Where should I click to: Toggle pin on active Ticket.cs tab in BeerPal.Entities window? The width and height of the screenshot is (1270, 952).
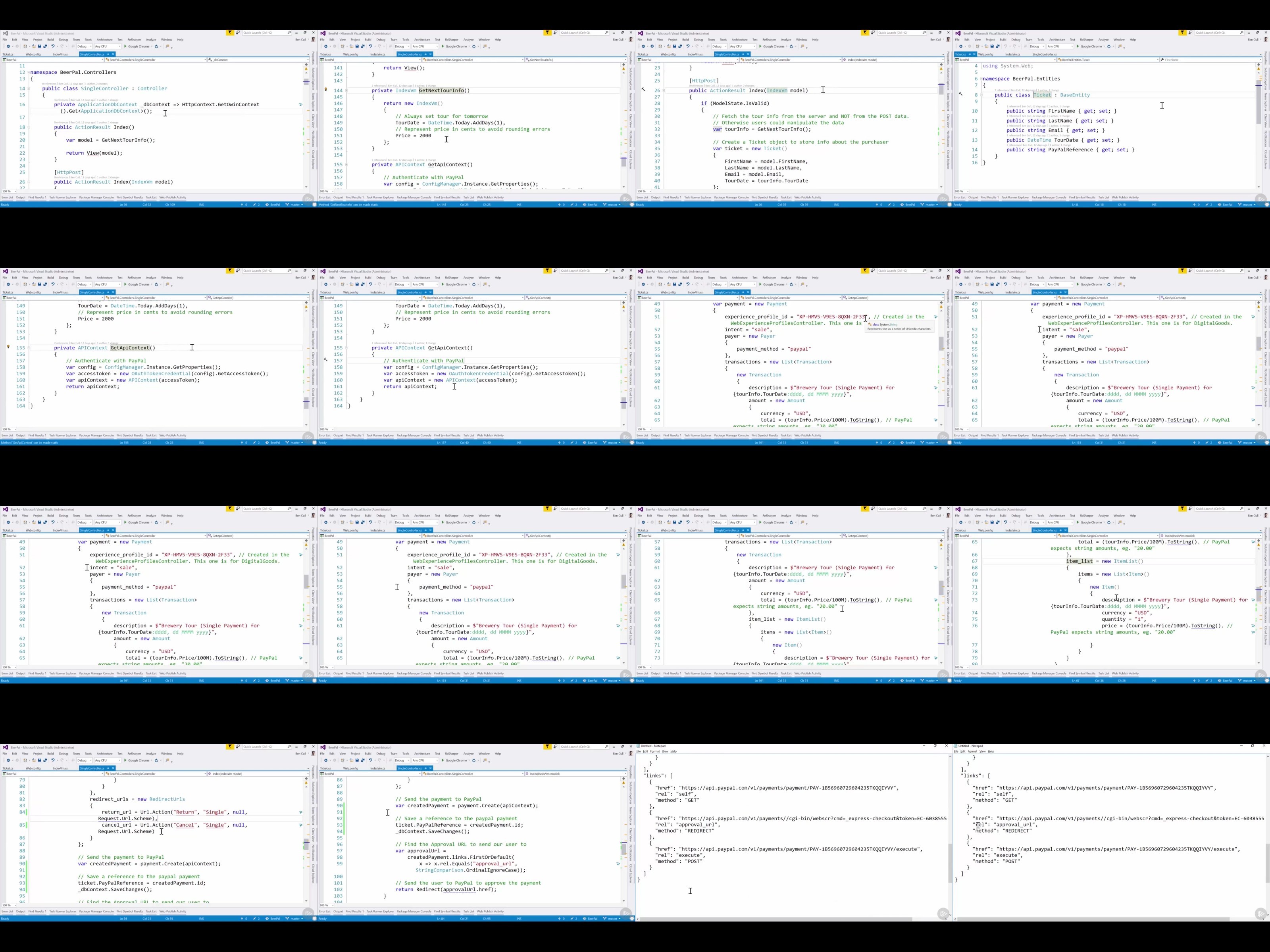tap(970, 54)
